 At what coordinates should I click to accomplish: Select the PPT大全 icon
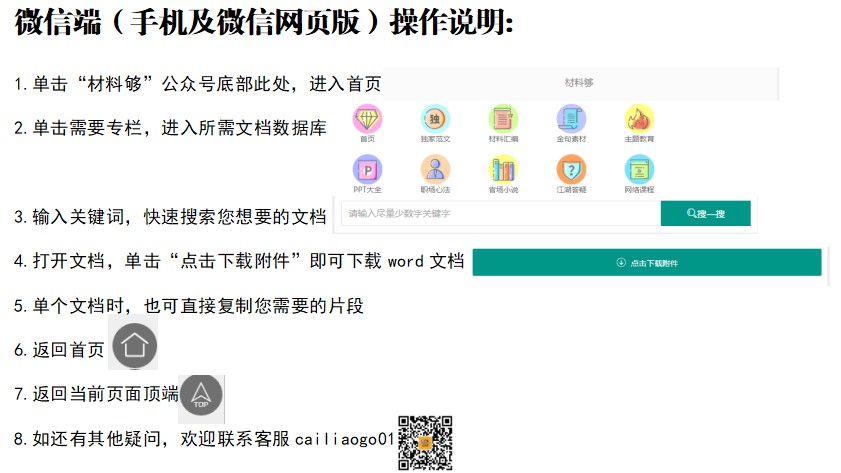[x=367, y=170]
